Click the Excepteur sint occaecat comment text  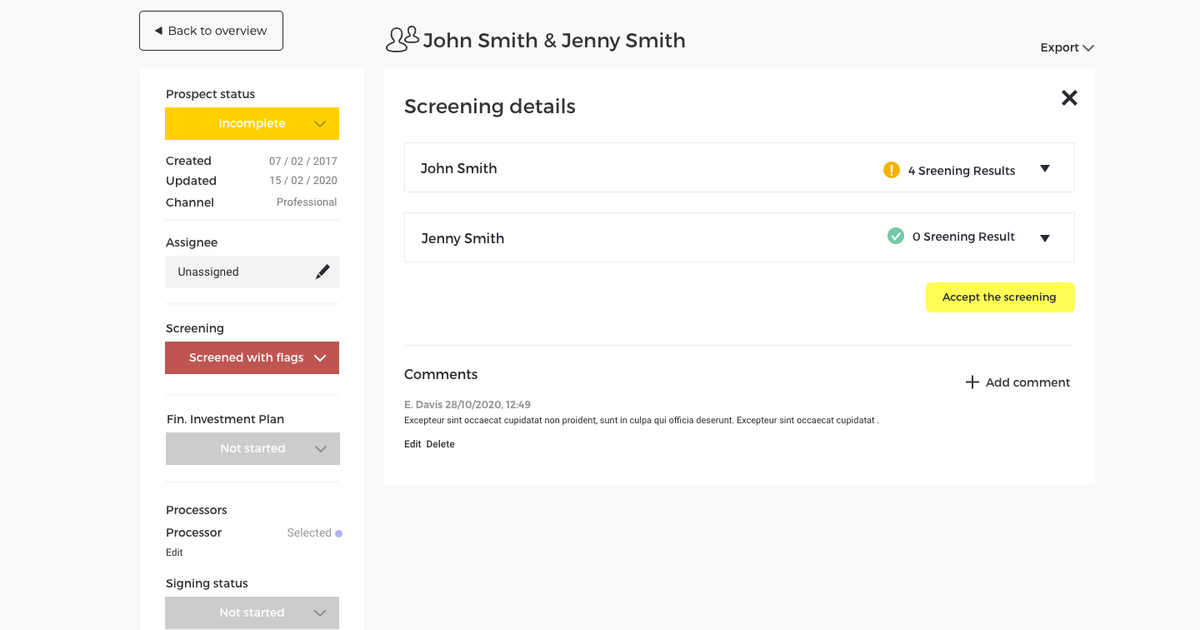click(641, 421)
